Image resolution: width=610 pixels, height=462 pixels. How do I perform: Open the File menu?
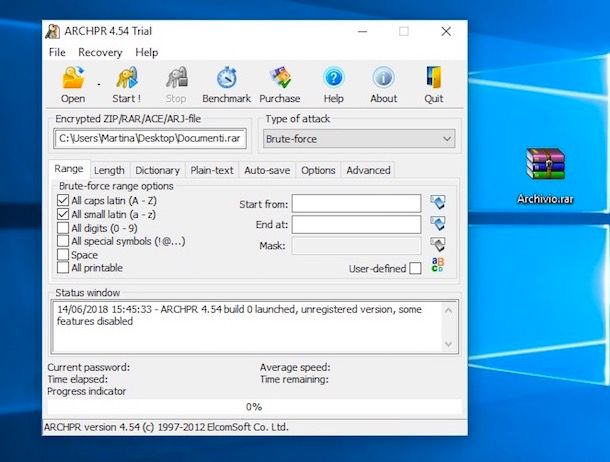pyautogui.click(x=57, y=52)
